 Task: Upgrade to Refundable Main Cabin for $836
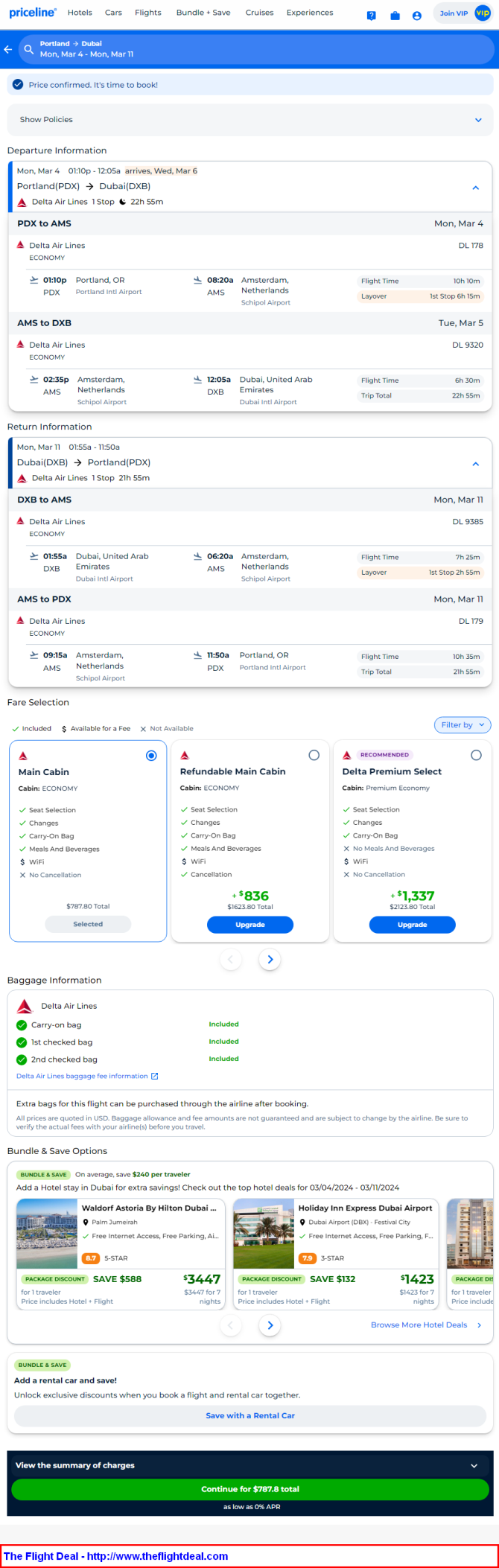(x=250, y=925)
